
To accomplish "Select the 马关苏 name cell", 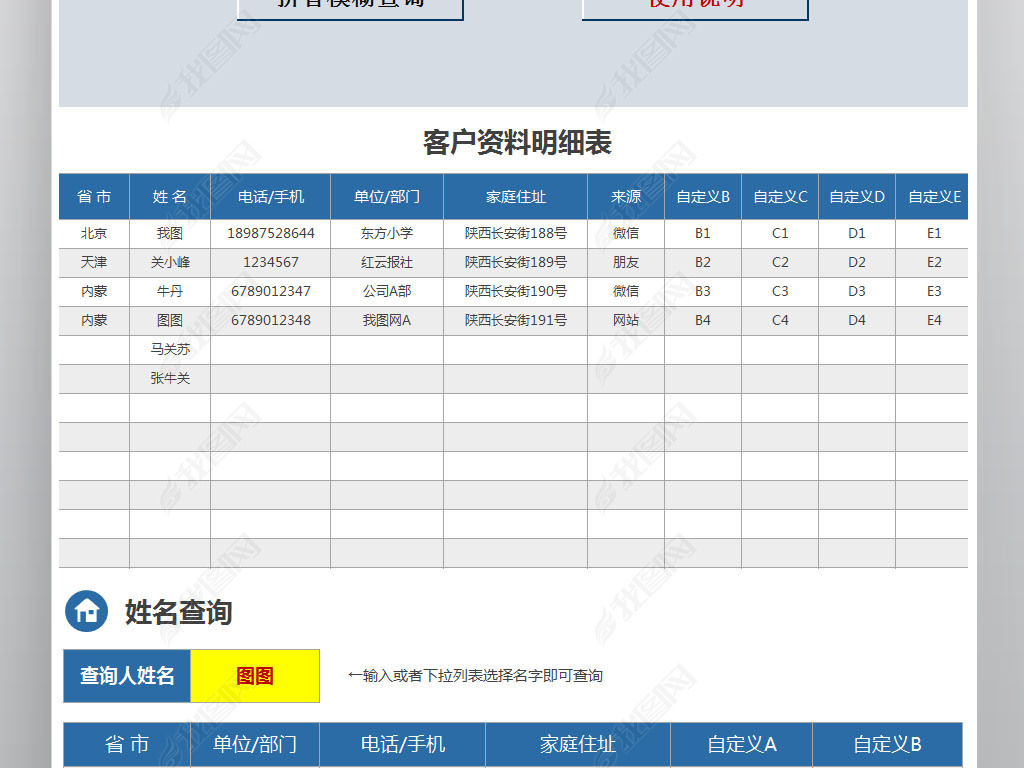I will coord(170,349).
